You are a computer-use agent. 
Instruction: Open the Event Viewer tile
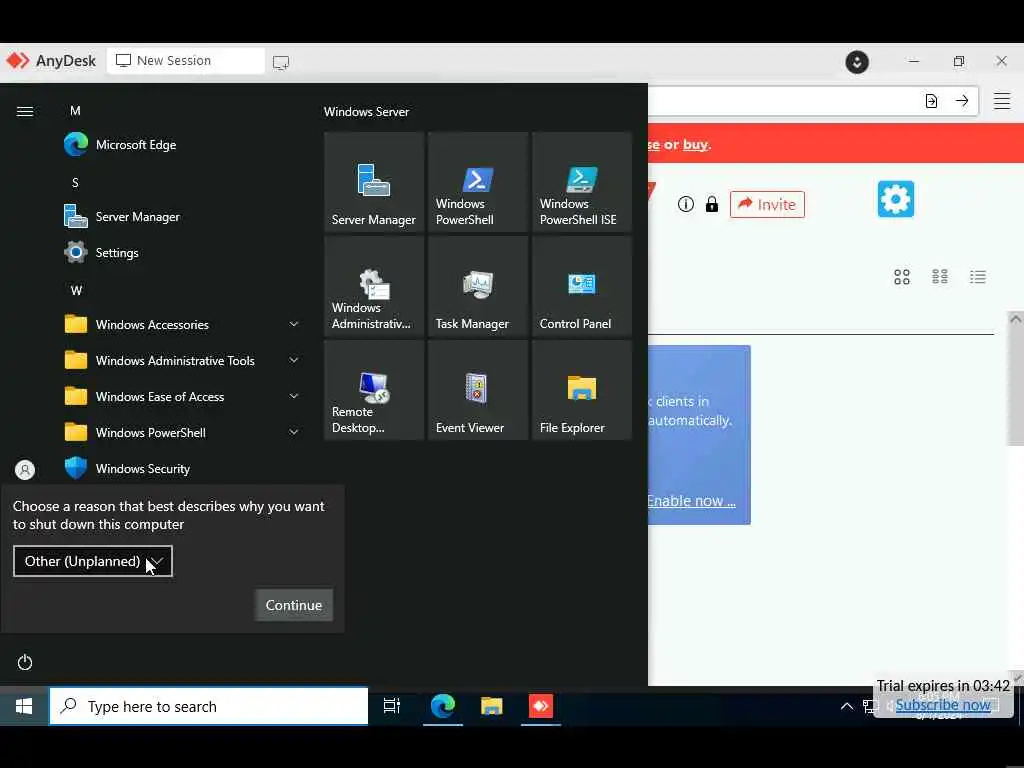(x=477, y=390)
